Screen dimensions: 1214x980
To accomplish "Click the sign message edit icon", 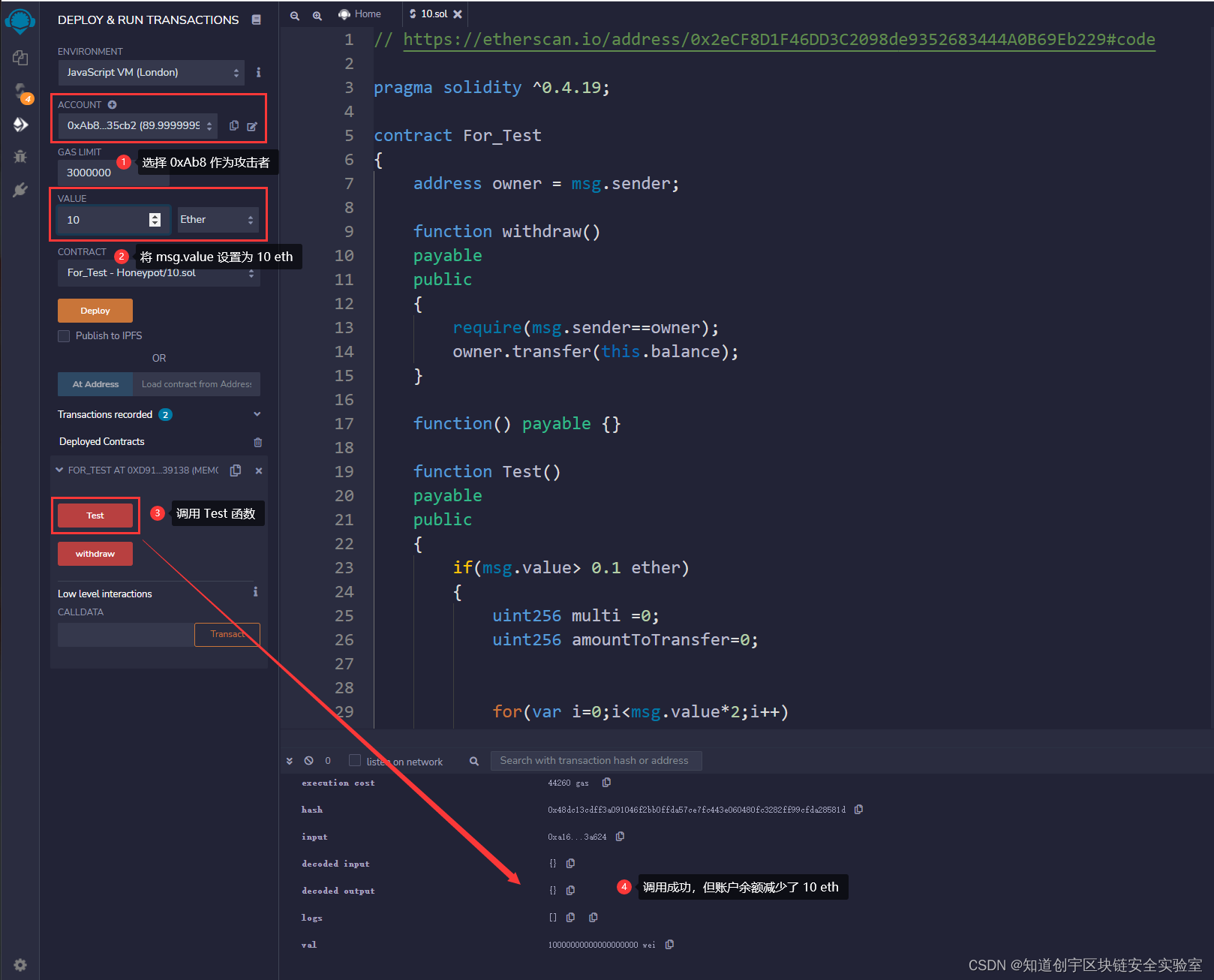I will coord(252,126).
